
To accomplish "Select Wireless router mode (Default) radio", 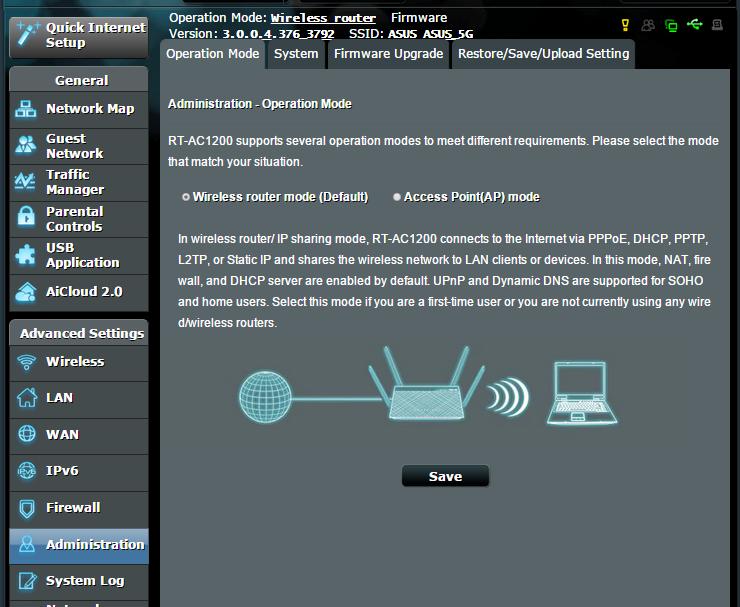I will [x=186, y=197].
